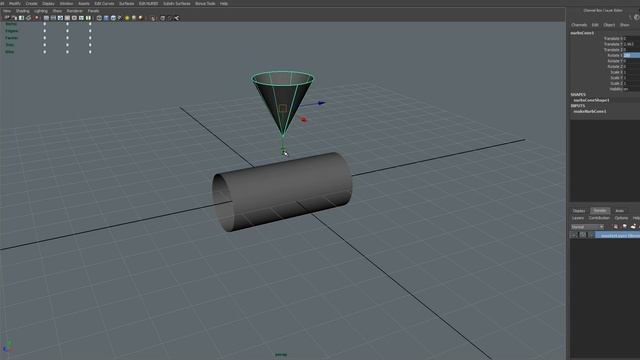
Task: Click the makeNurbCone1 input node
Action: click(x=590, y=111)
